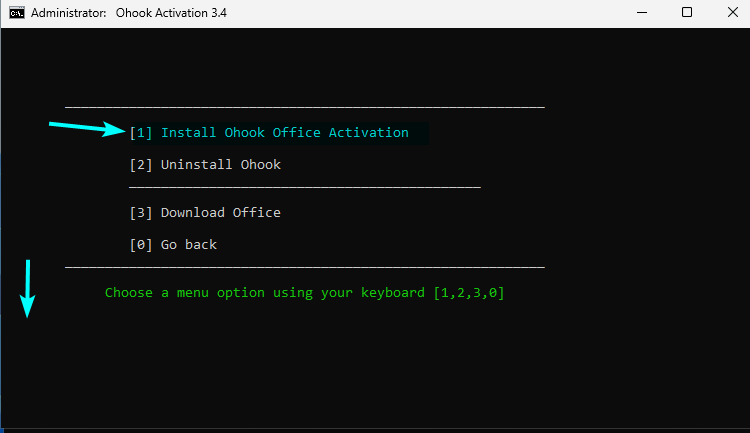Click the cyan arrow pointing to option 1
This screenshot has height=433, width=750.
(x=87, y=128)
